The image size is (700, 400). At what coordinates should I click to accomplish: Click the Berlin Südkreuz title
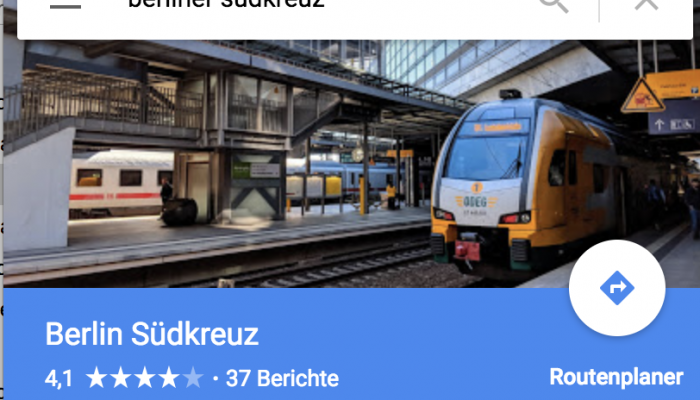(x=152, y=334)
